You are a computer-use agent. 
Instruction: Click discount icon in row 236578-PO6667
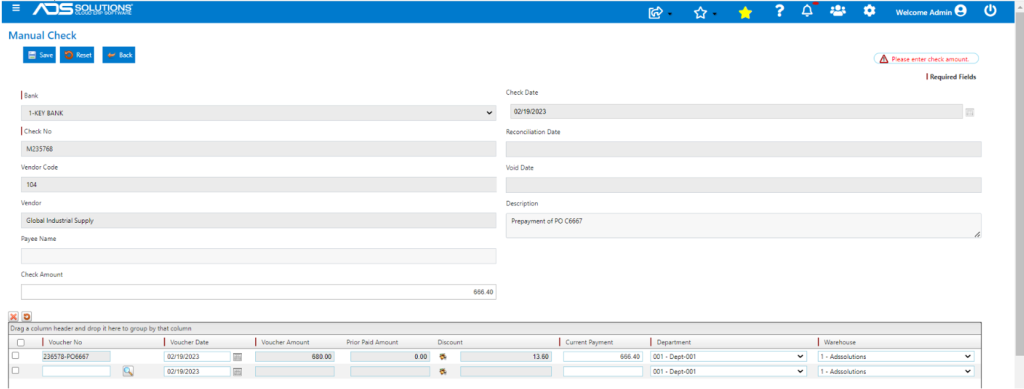click(x=443, y=356)
